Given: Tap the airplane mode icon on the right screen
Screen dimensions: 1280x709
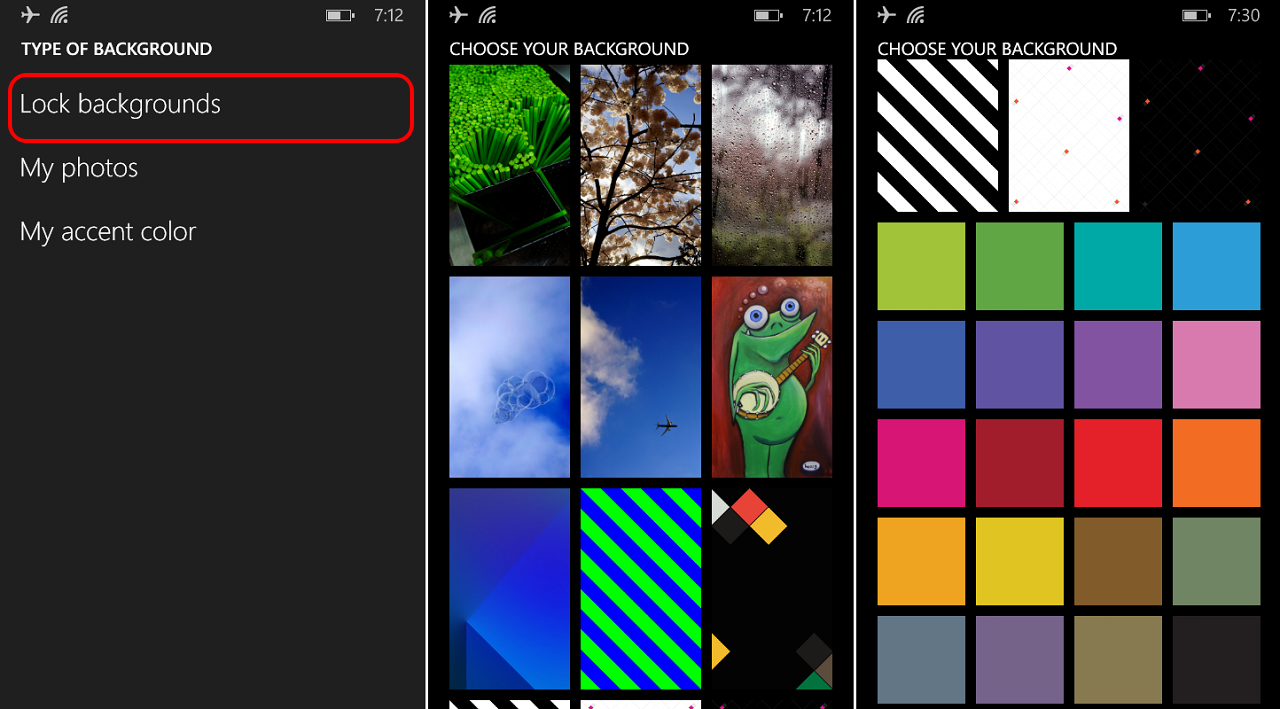Looking at the screenshot, I should click(x=886, y=15).
